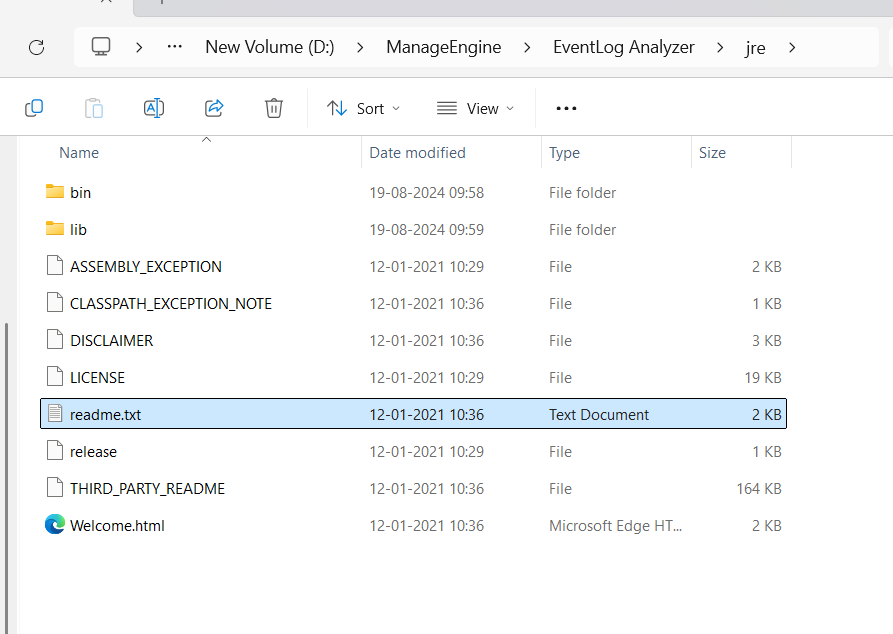Select CLASSPATH_EXCEPTION_NOTE file name

[x=171, y=304]
